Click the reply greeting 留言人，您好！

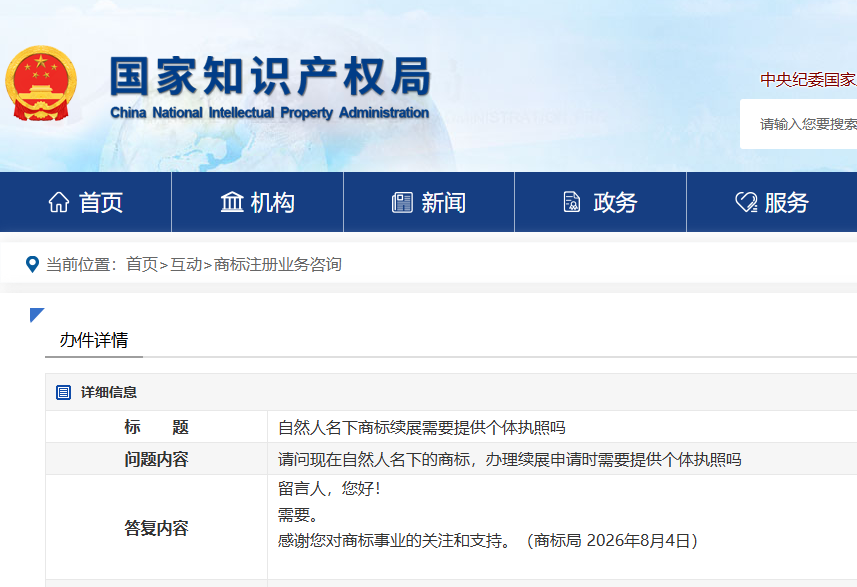coord(329,489)
